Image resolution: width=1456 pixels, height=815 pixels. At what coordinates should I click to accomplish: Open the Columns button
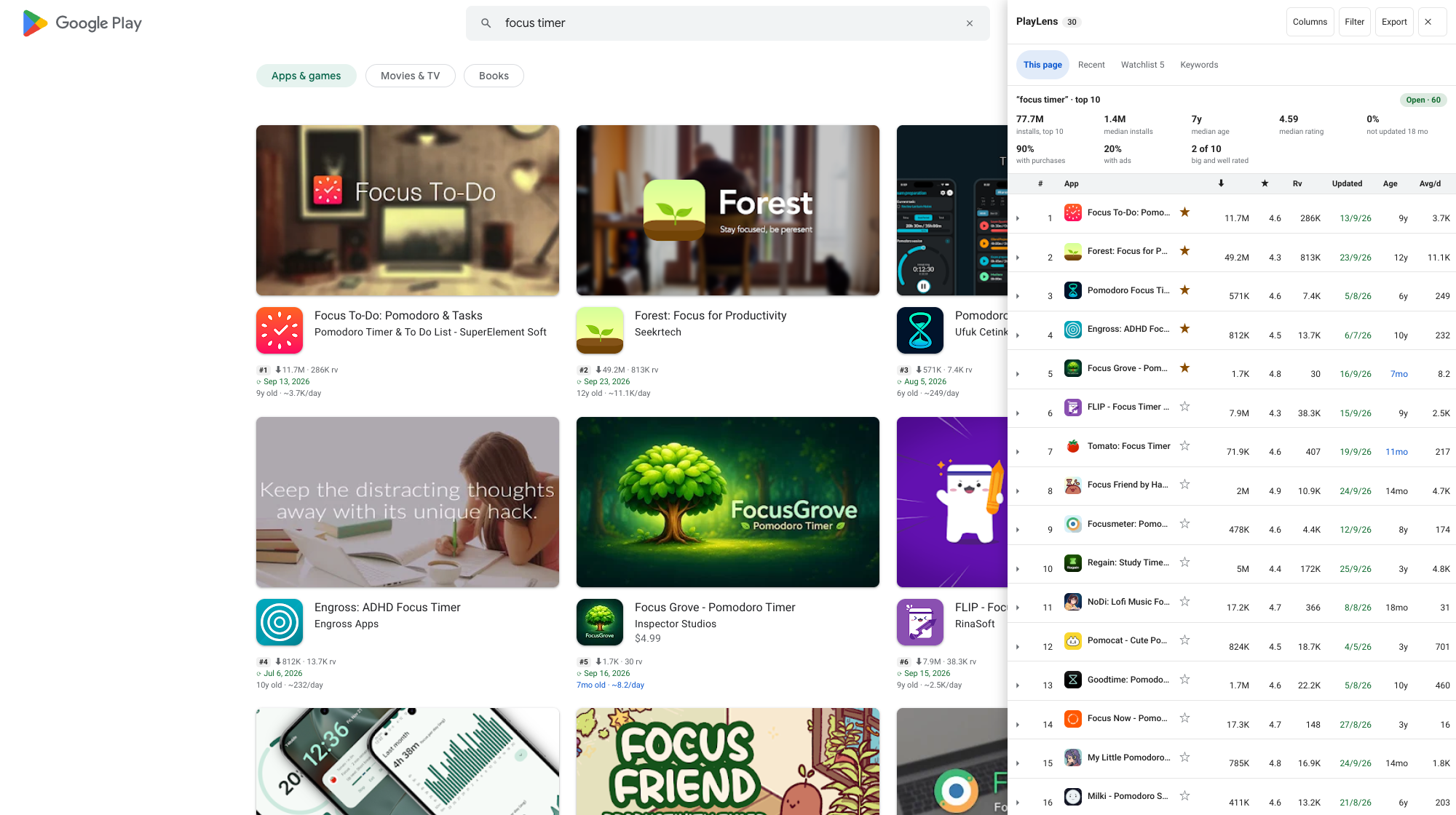pyautogui.click(x=1310, y=22)
